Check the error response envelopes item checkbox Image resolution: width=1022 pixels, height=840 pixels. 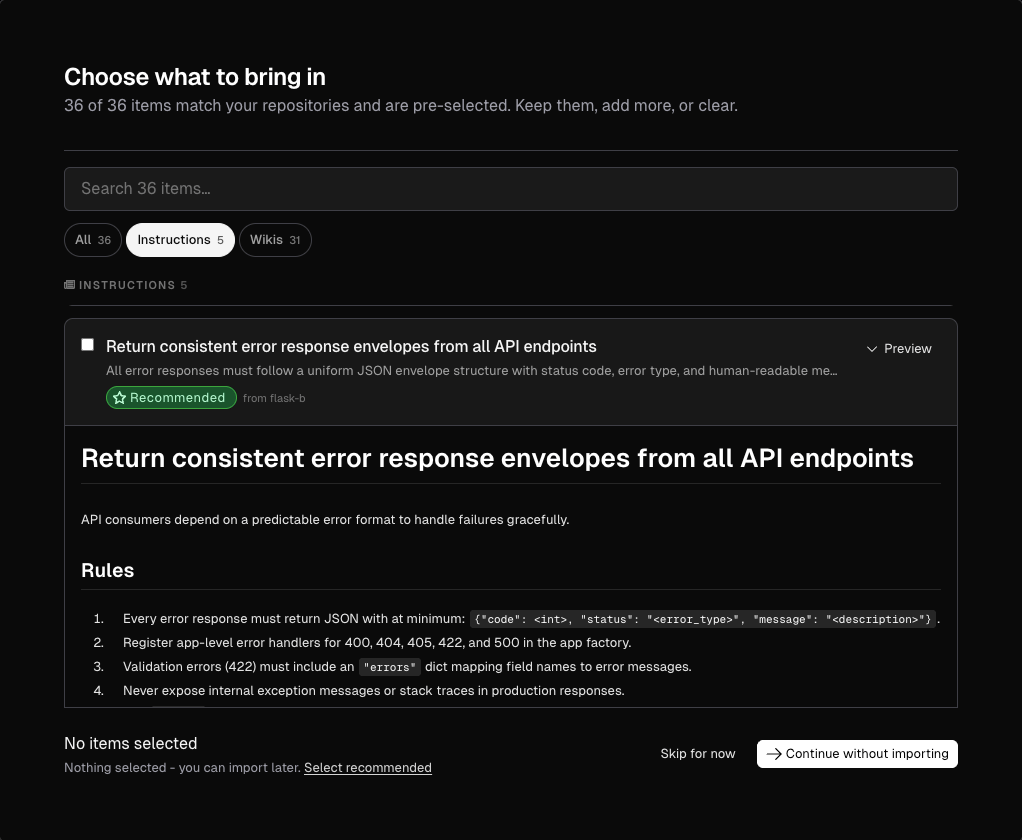tap(87, 345)
